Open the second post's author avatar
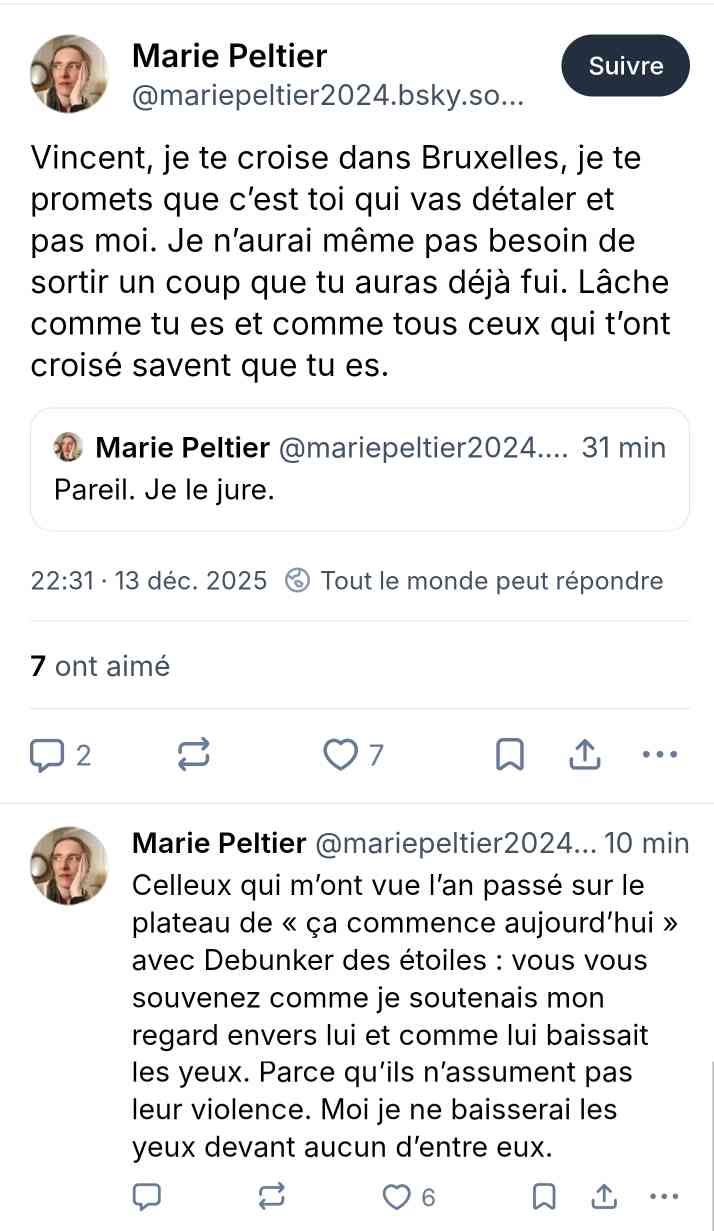The height and width of the screenshot is (1231, 714). tap(68, 866)
